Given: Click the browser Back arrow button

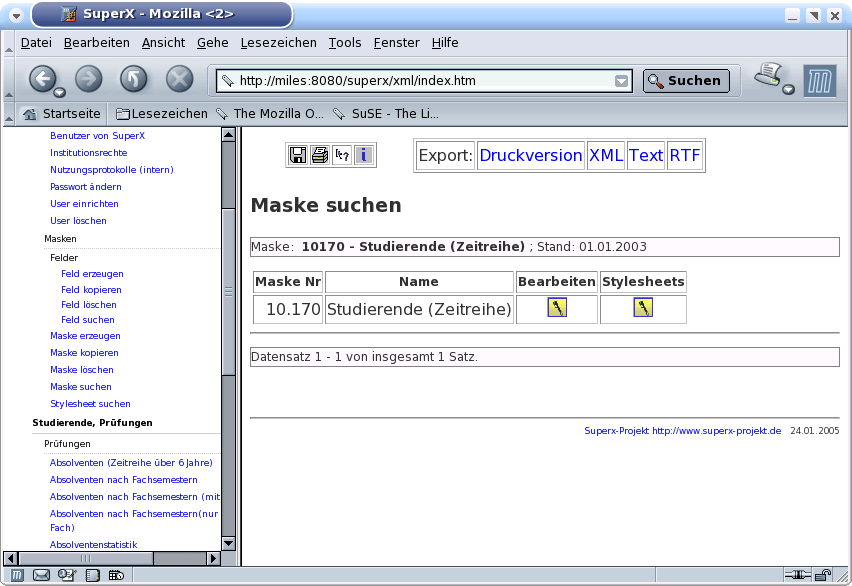Looking at the screenshot, I should coord(42,79).
